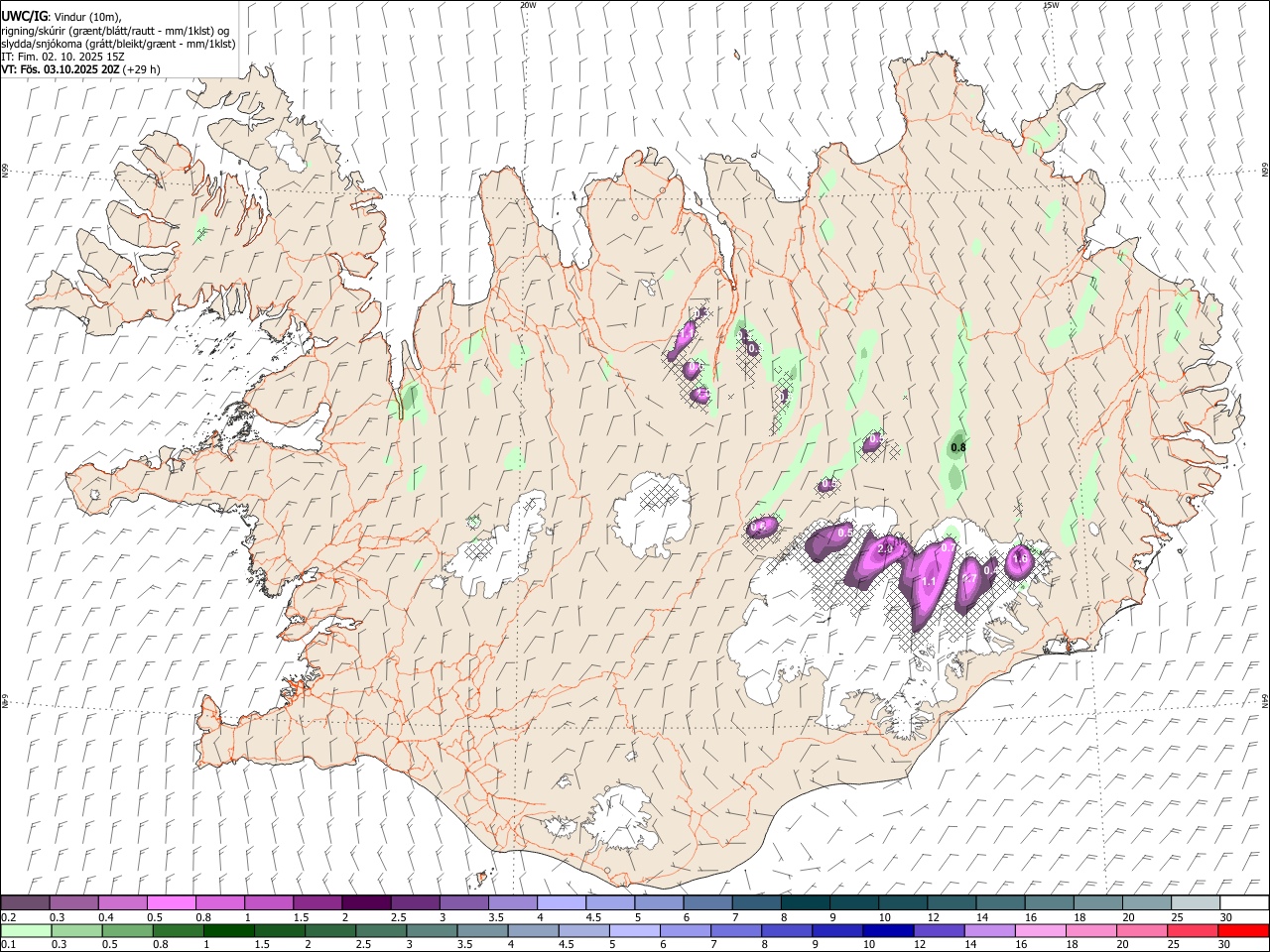
Task: Pick the violet 12 rain legend swatch
Action: coord(939,930)
